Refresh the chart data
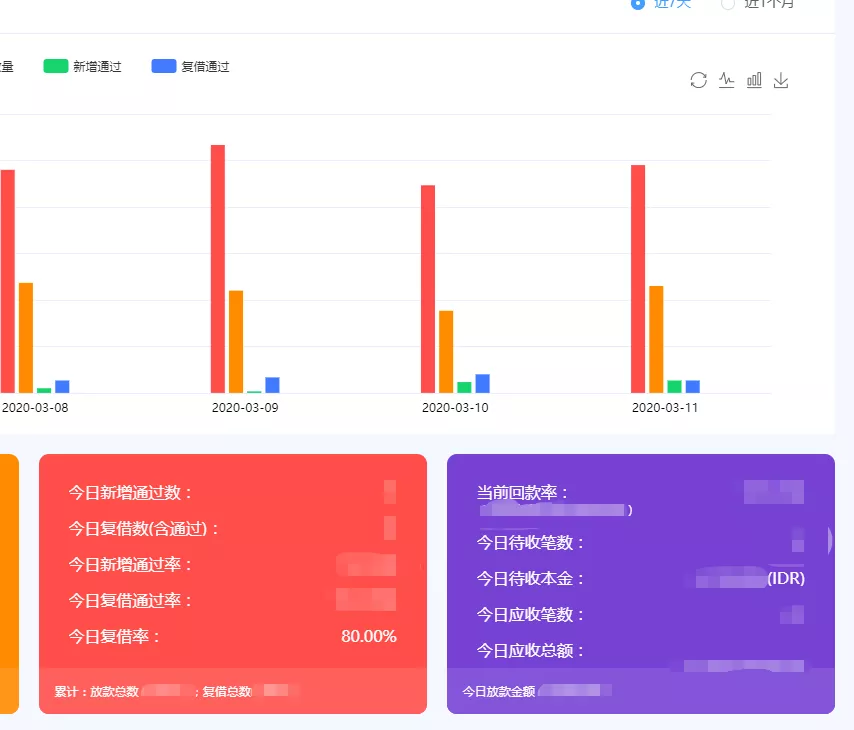Screen dimensions: 854x730 point(698,80)
